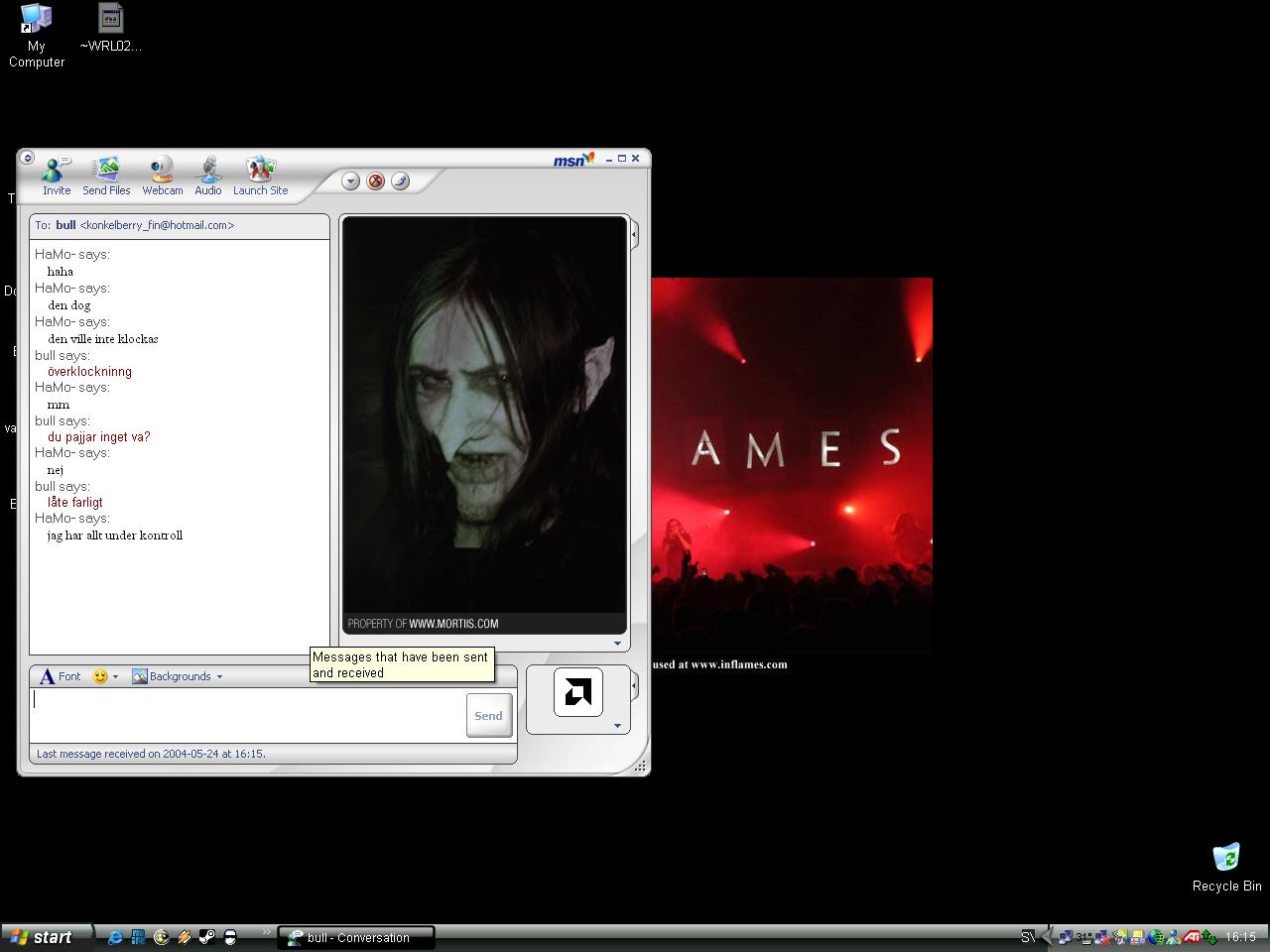Screen dimensions: 1270x952
Task: Expand hidden tray icons arrow
Action: point(1047,937)
